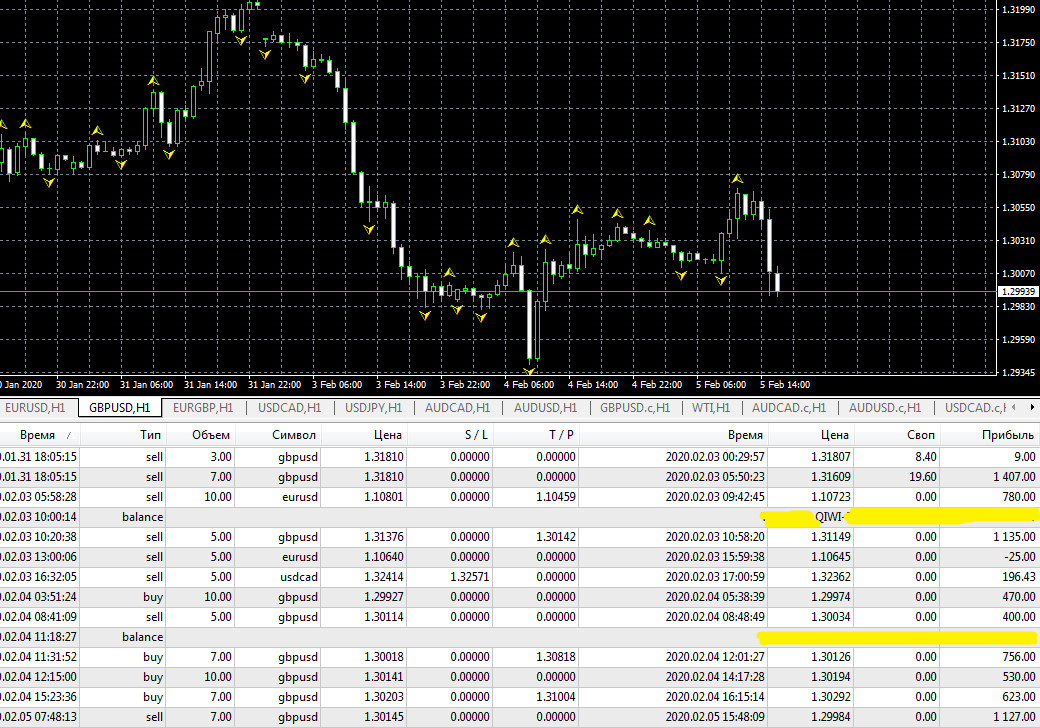This screenshot has height=728, width=1040.
Task: Click the Символ column header
Action: pyautogui.click(x=294, y=435)
